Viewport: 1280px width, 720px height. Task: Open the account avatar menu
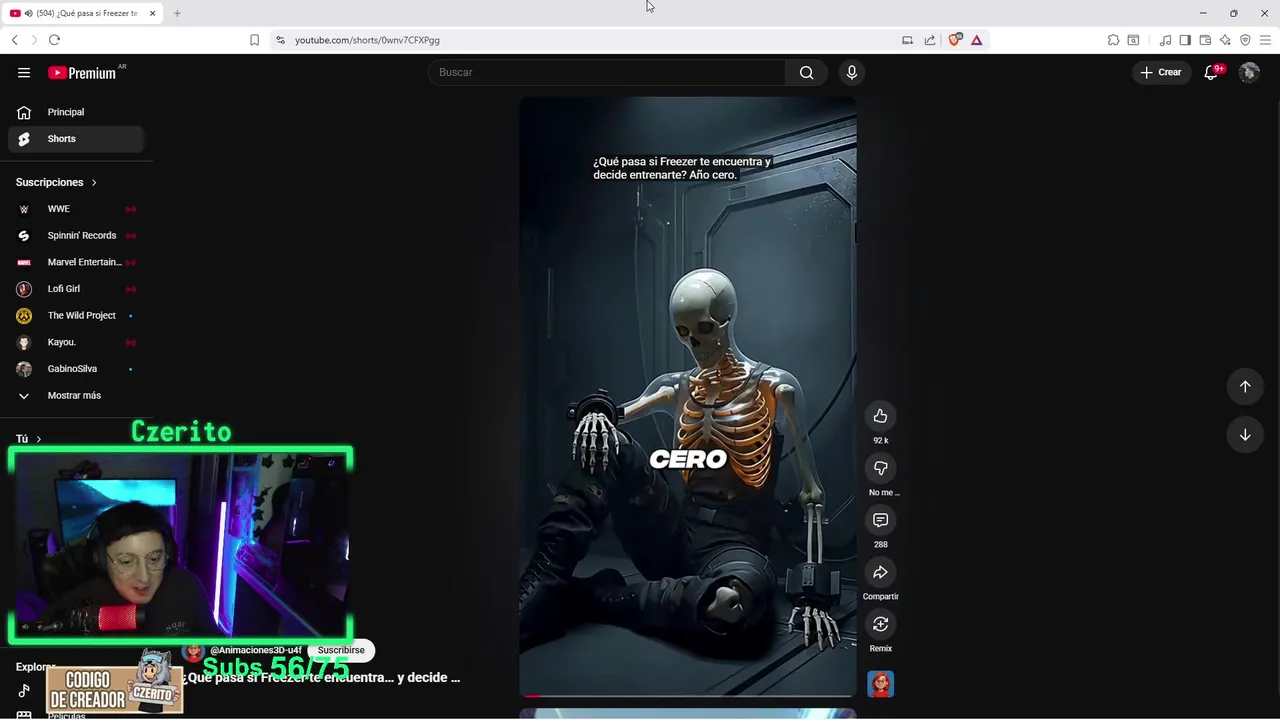point(1249,72)
